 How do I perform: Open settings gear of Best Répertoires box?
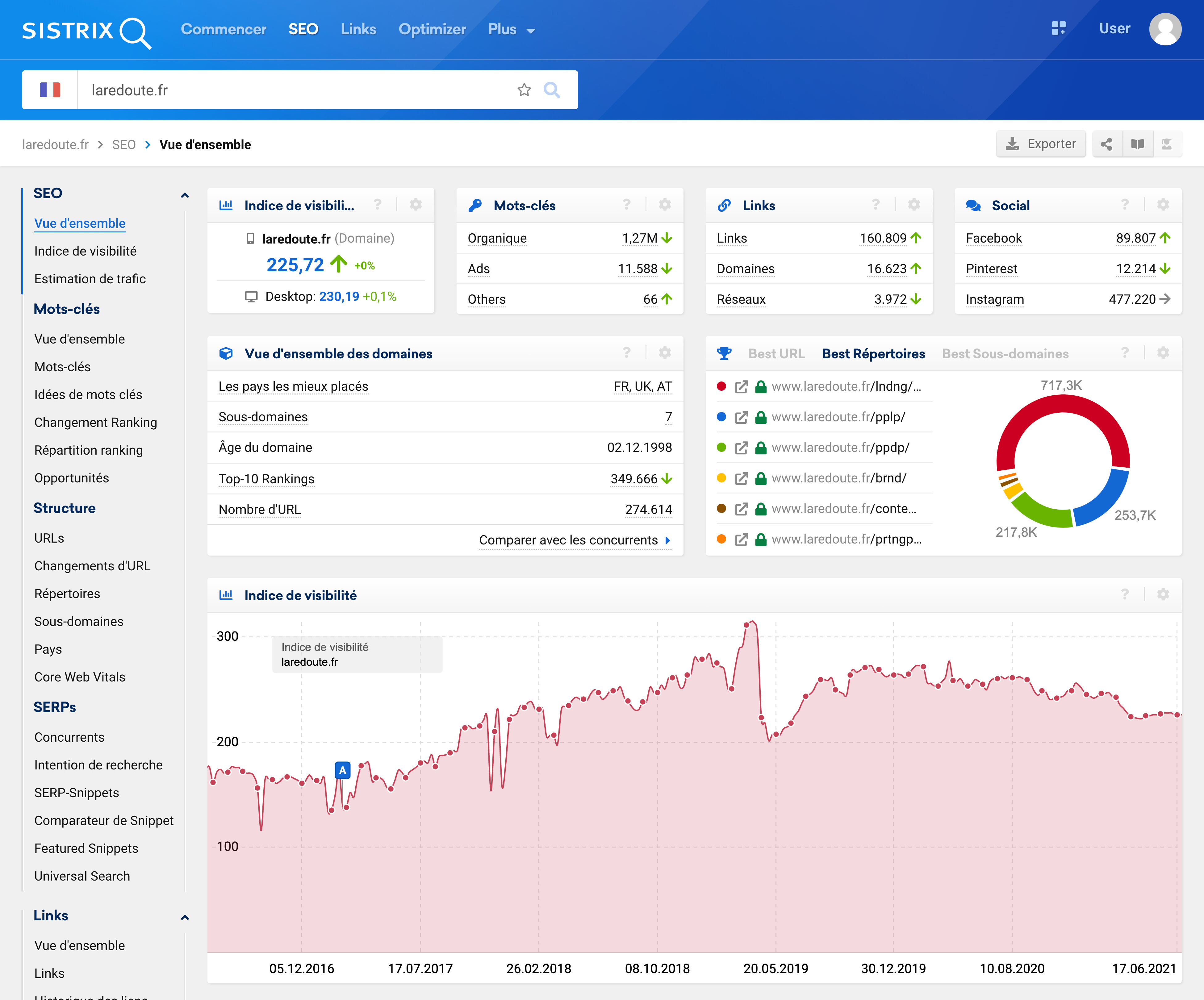1163,353
